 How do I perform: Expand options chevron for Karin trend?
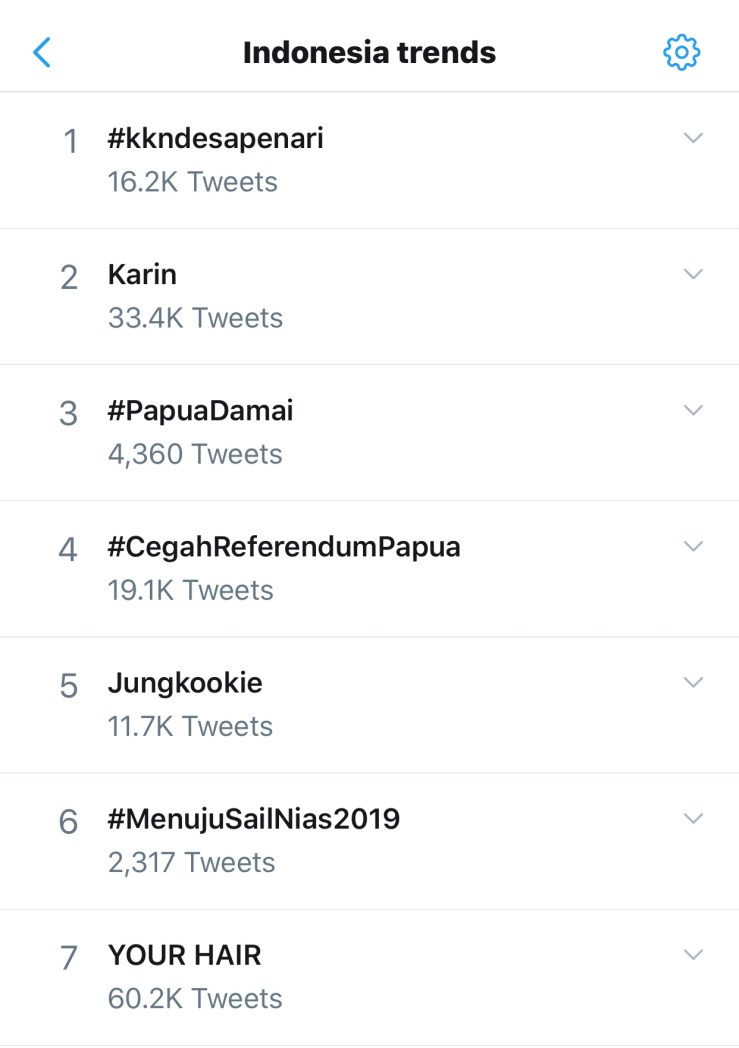click(693, 274)
